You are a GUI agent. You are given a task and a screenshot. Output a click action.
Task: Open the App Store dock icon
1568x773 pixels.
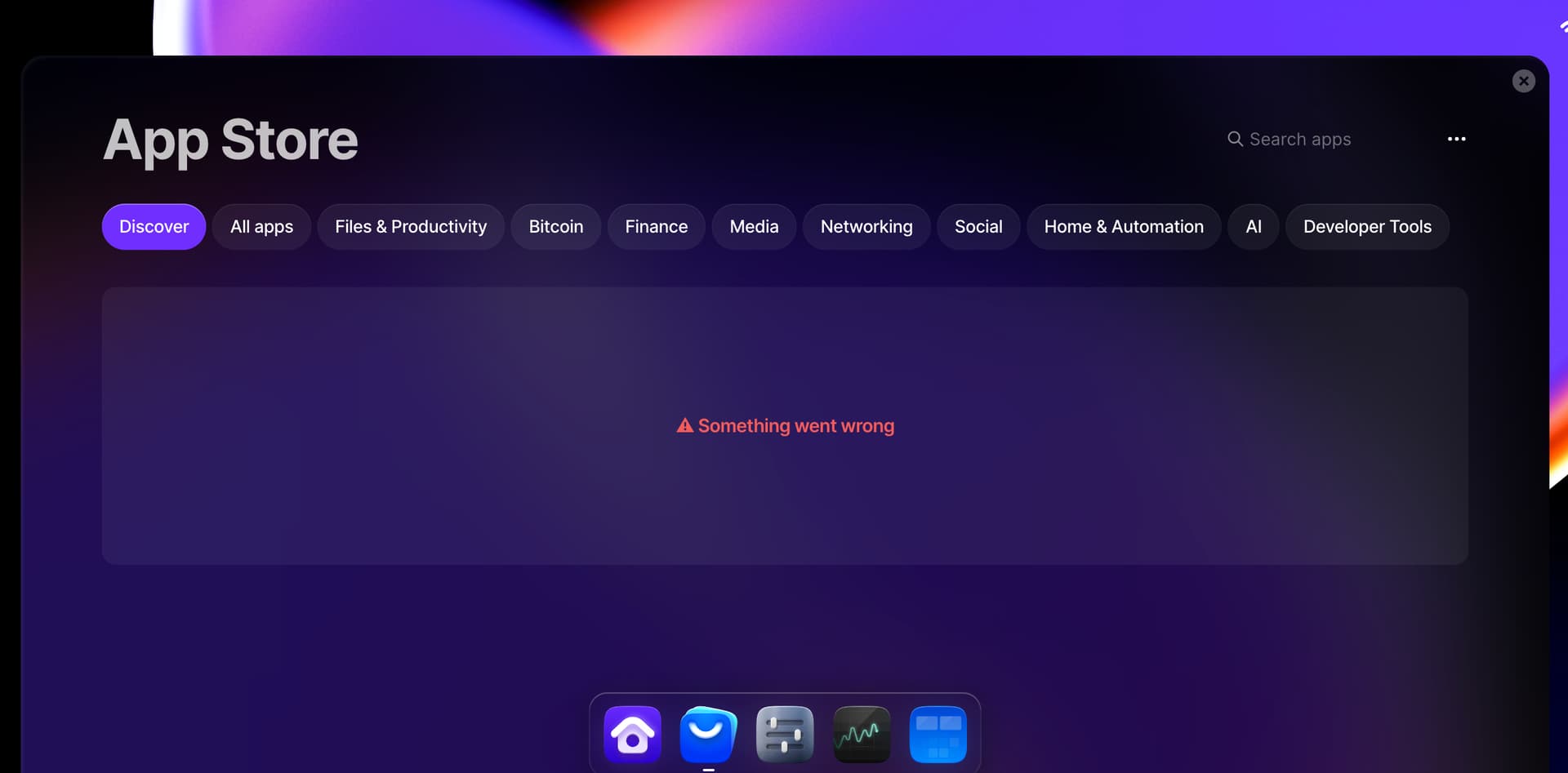coord(708,734)
